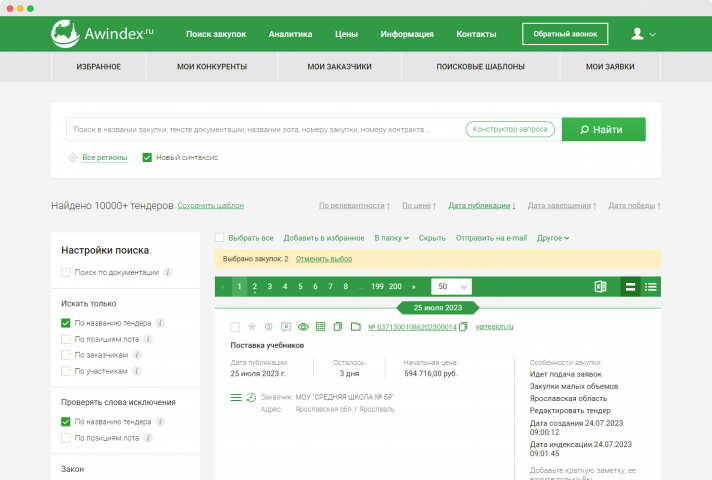Click the Найти search button

[x=603, y=129]
